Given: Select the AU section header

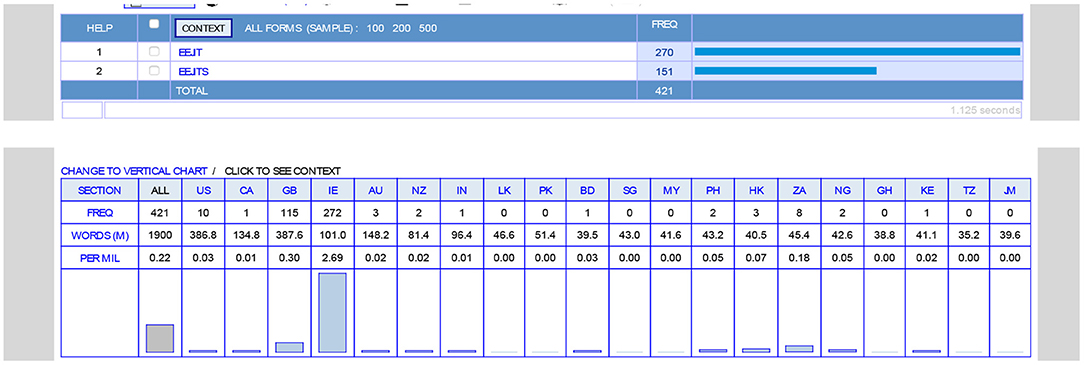Looking at the screenshot, I should (x=375, y=190).
